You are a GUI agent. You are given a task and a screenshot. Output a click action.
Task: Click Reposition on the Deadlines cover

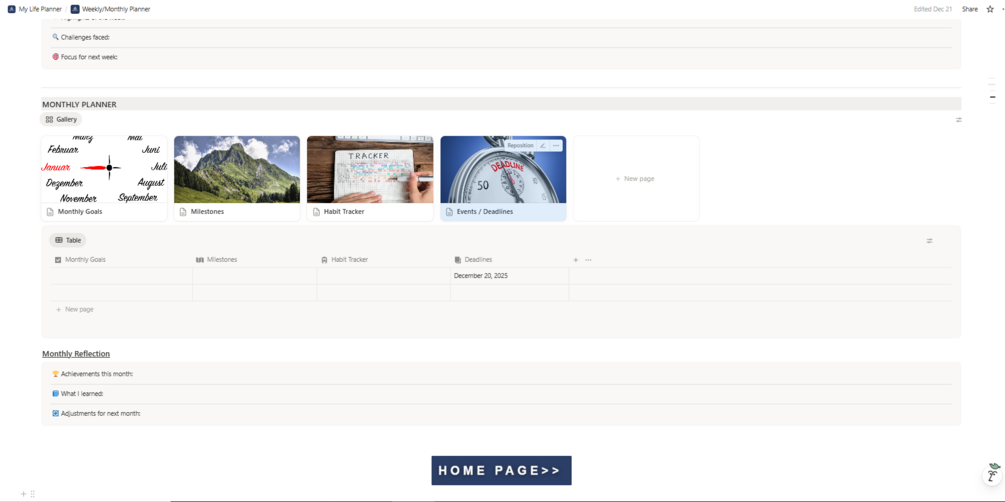point(520,146)
